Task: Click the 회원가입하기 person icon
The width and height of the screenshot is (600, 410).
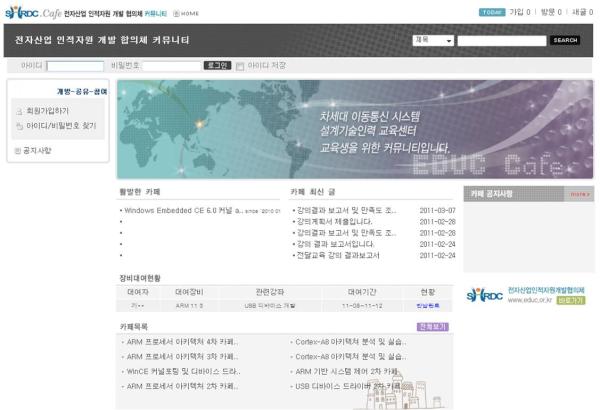Action: [19, 111]
